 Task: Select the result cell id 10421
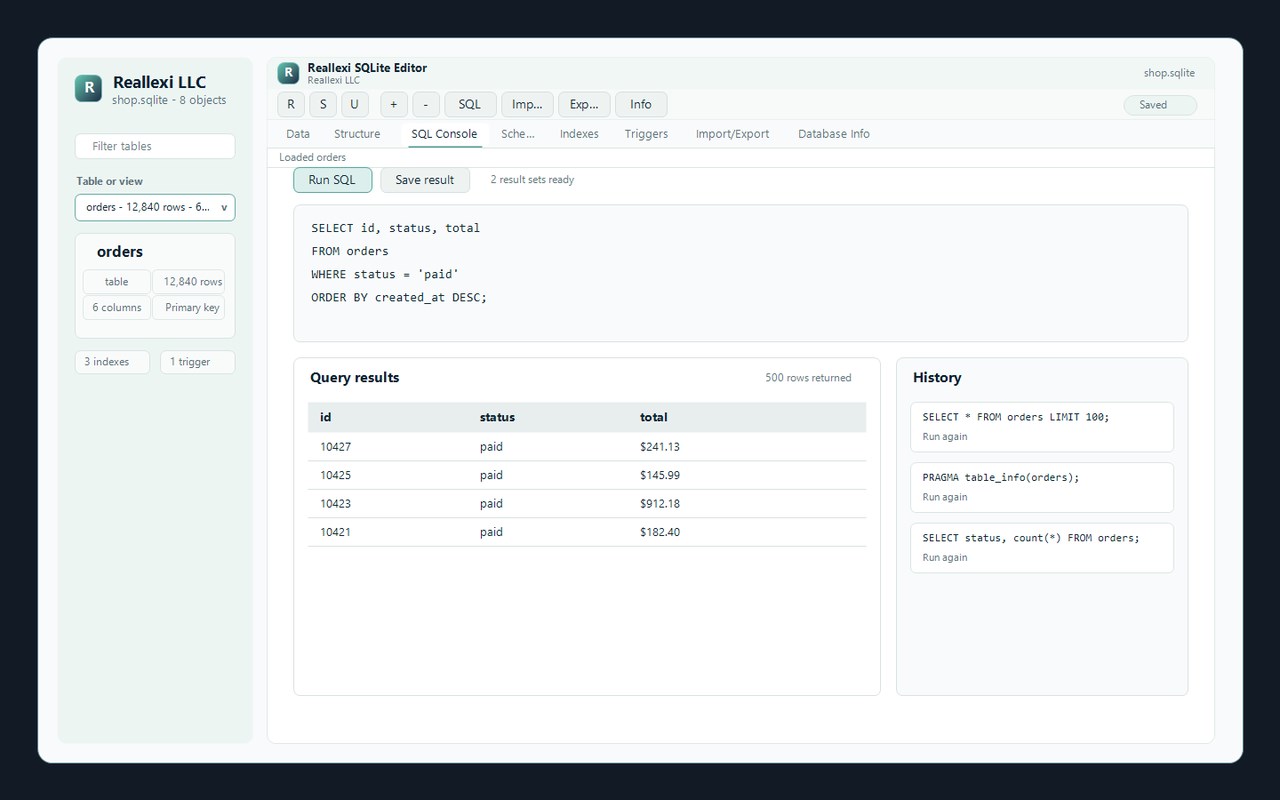click(335, 532)
